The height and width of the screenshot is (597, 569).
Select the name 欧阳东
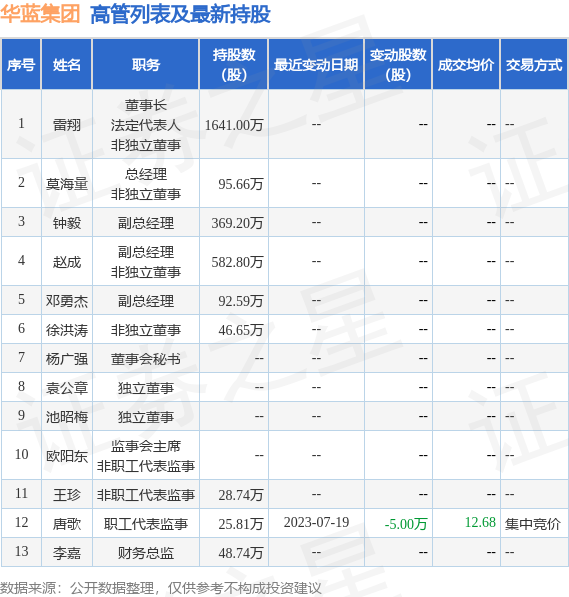pos(67,455)
